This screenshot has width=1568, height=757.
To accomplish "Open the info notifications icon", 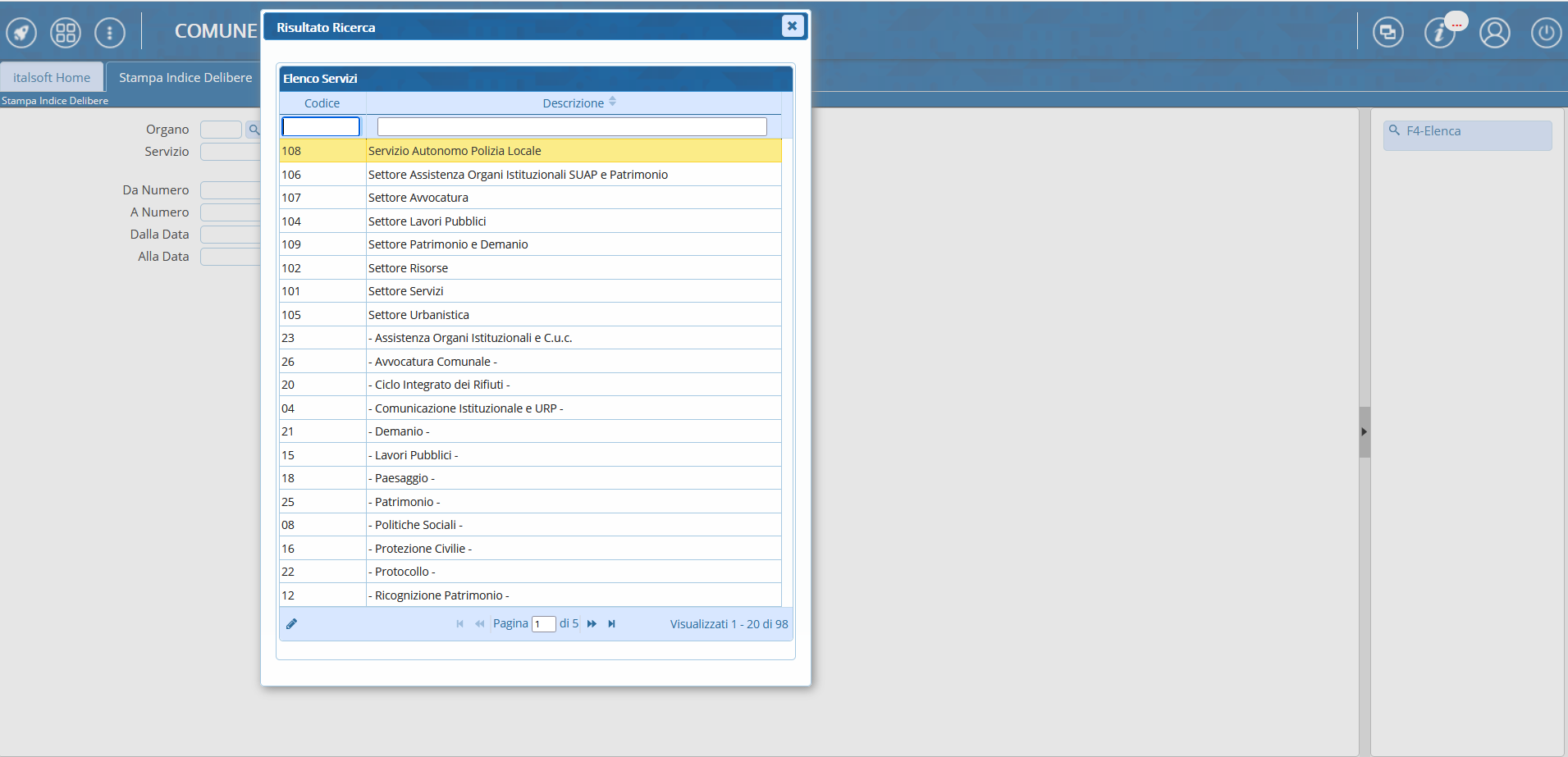I will (1439, 34).
